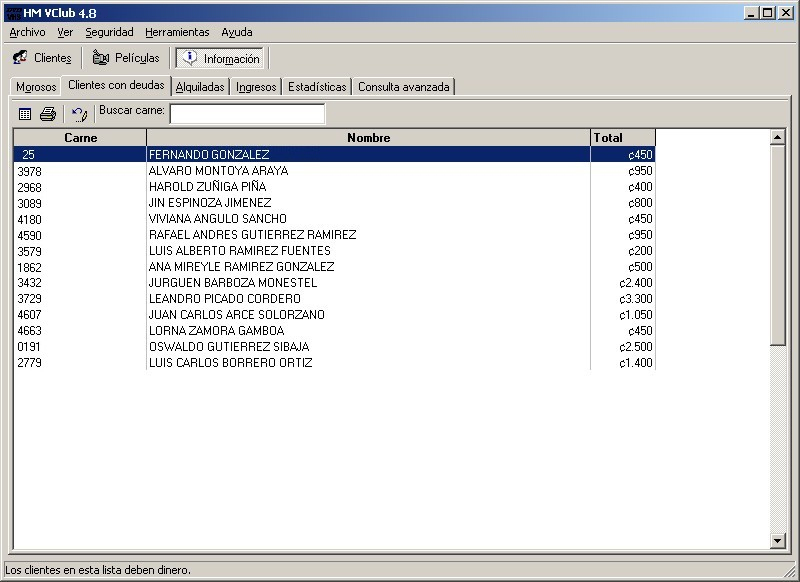This screenshot has width=800, height=582.
Task: Click total amount ¢2.500
Action: [636, 347]
